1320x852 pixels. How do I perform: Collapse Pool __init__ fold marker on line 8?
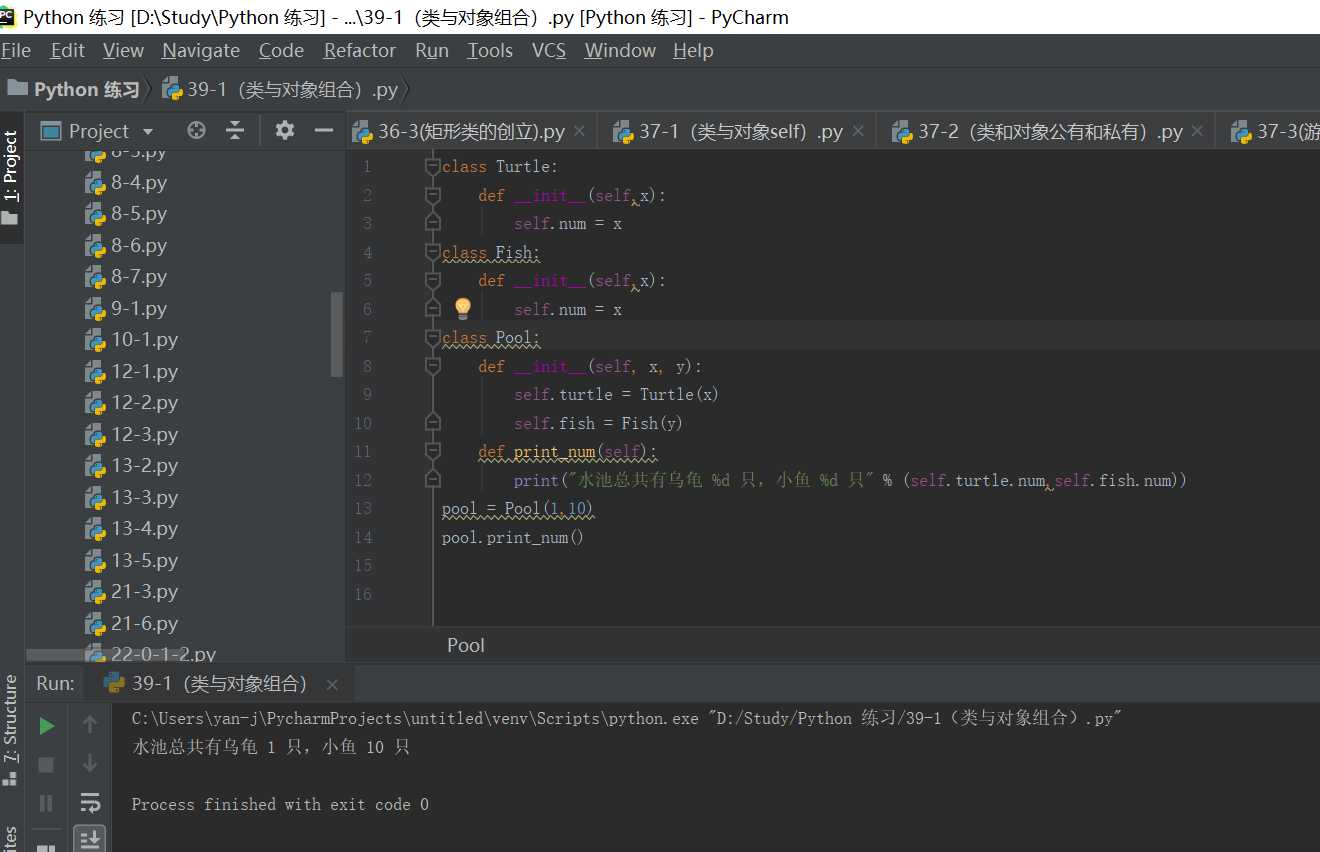[x=432, y=366]
